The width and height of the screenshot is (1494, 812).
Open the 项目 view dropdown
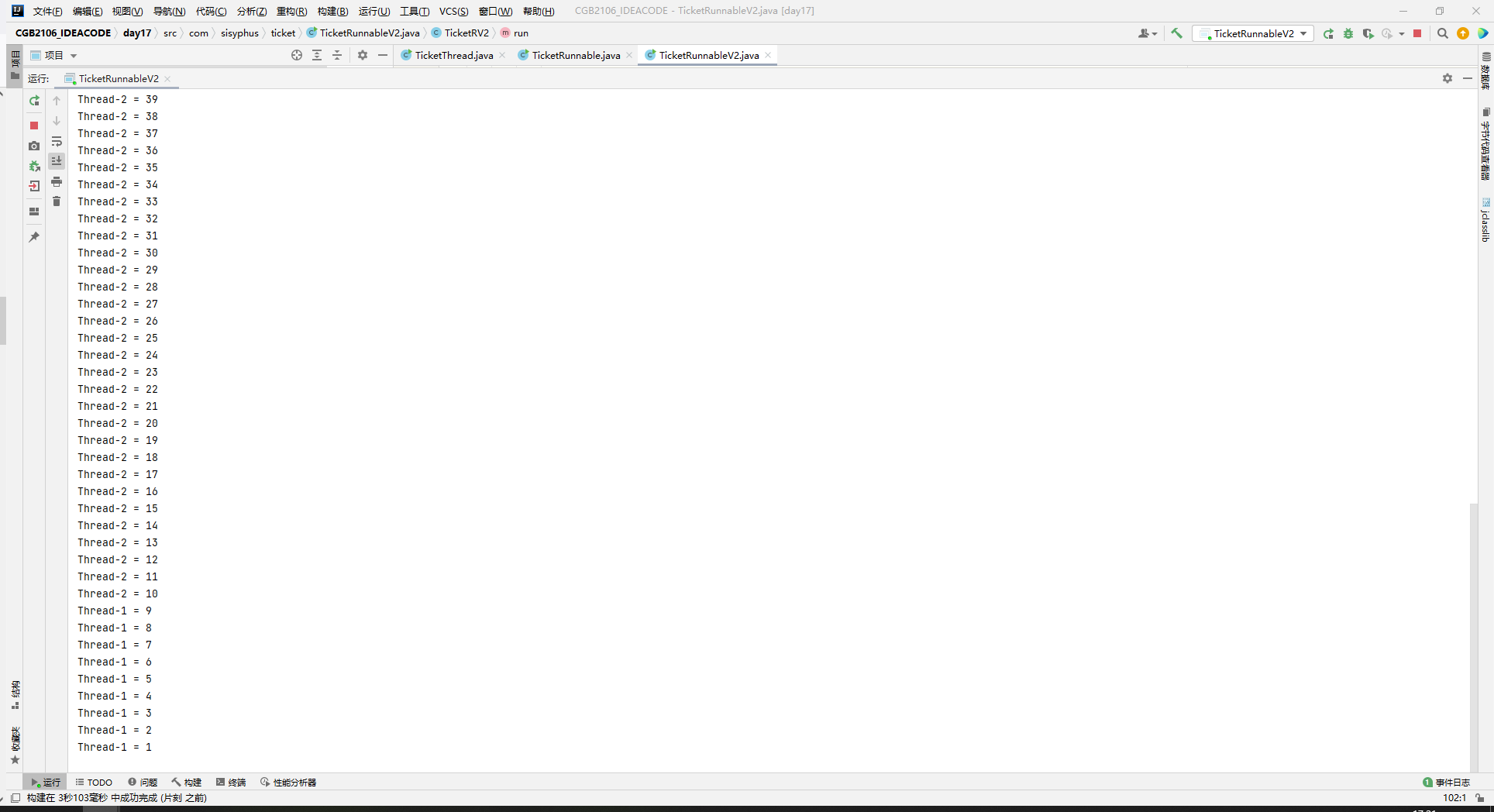(x=54, y=55)
